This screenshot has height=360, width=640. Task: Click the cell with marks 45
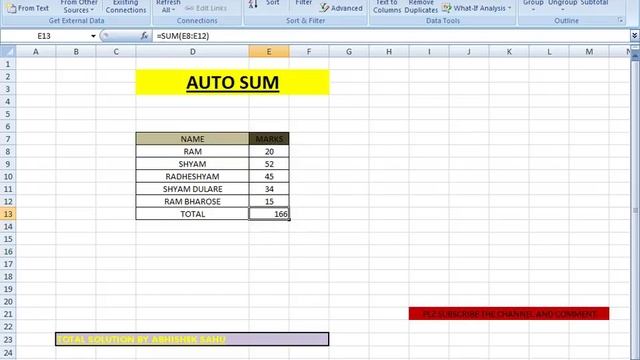(x=269, y=176)
